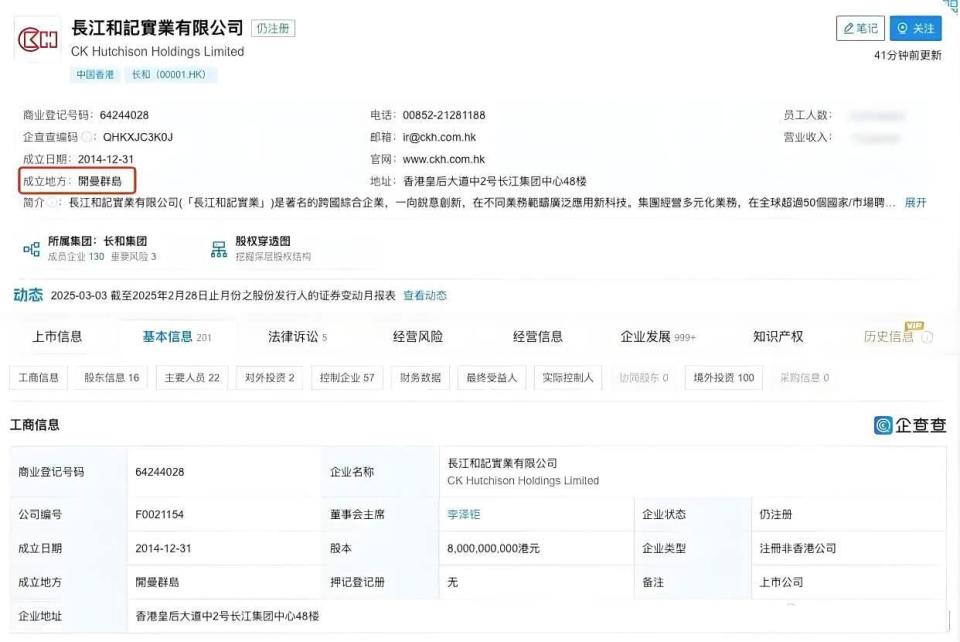
Task: Click email ir@ckh.com.hk
Action: (x=439, y=137)
